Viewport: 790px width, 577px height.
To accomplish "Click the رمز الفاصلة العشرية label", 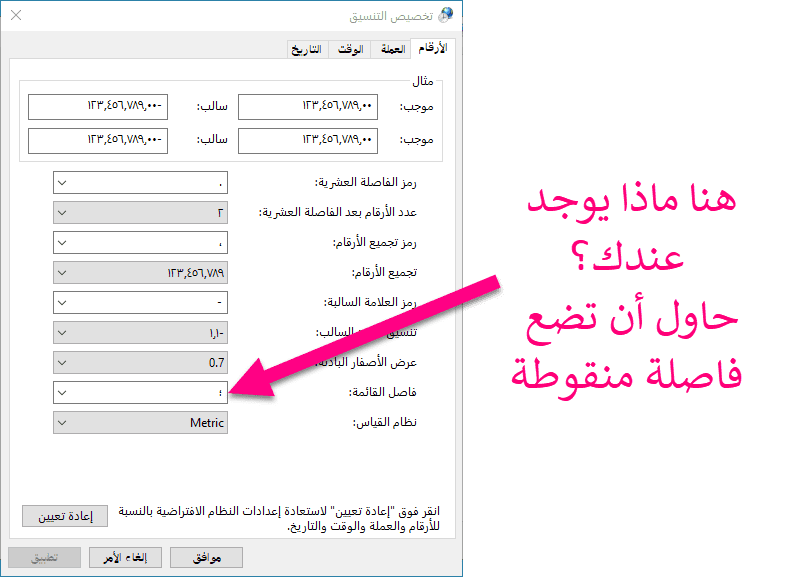I will click(366, 182).
